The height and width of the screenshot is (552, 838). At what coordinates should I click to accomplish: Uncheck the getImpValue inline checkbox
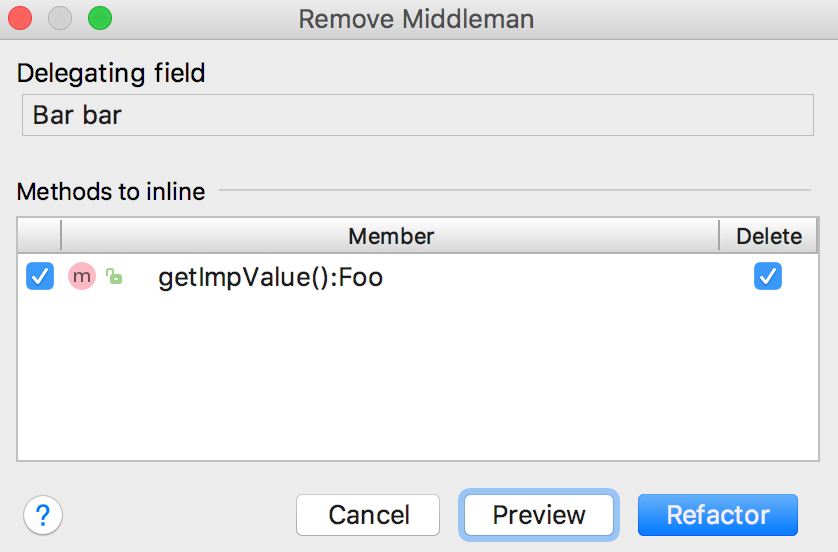tap(40, 276)
